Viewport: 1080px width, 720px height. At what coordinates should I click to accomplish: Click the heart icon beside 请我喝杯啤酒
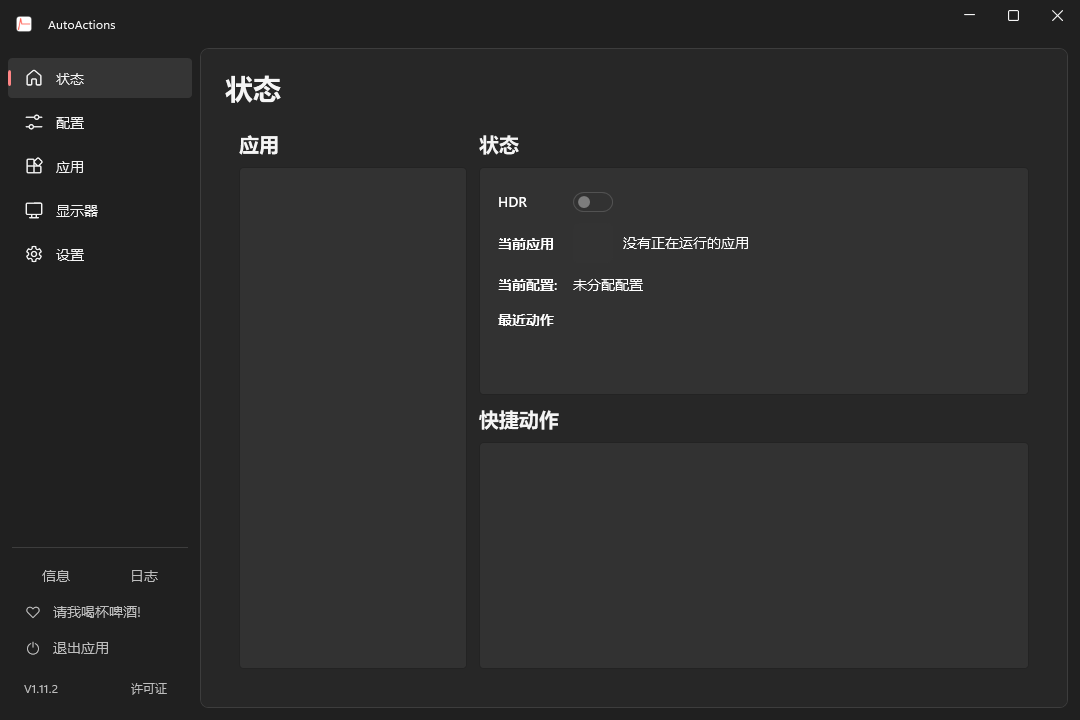pos(32,612)
